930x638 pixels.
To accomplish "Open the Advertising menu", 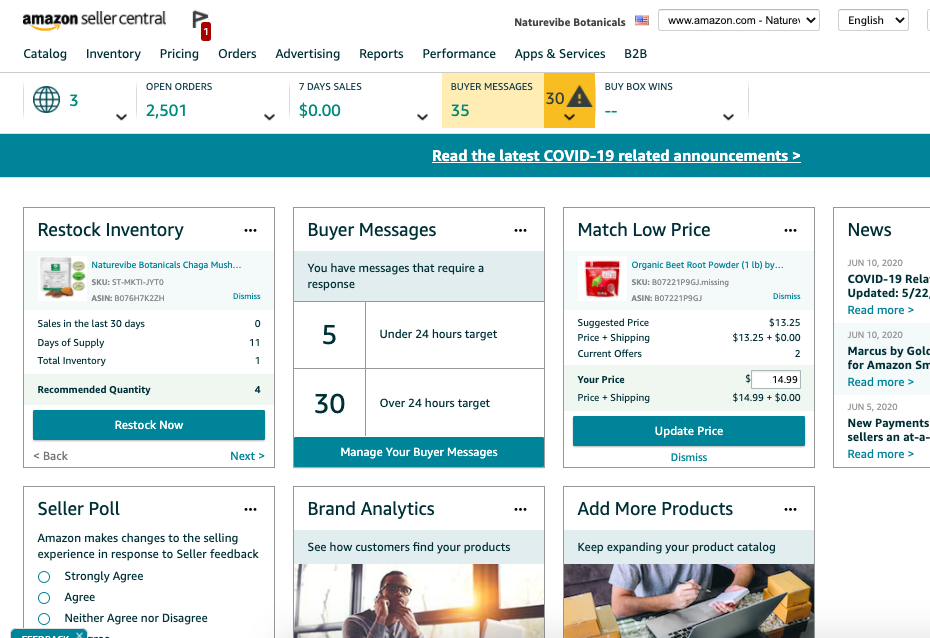I will point(307,54).
